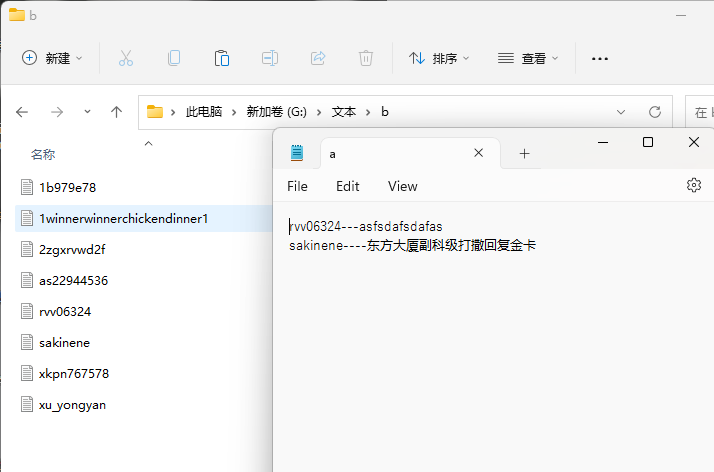
Task: Click the text file icon beside xu_yongyan
Action: point(27,404)
